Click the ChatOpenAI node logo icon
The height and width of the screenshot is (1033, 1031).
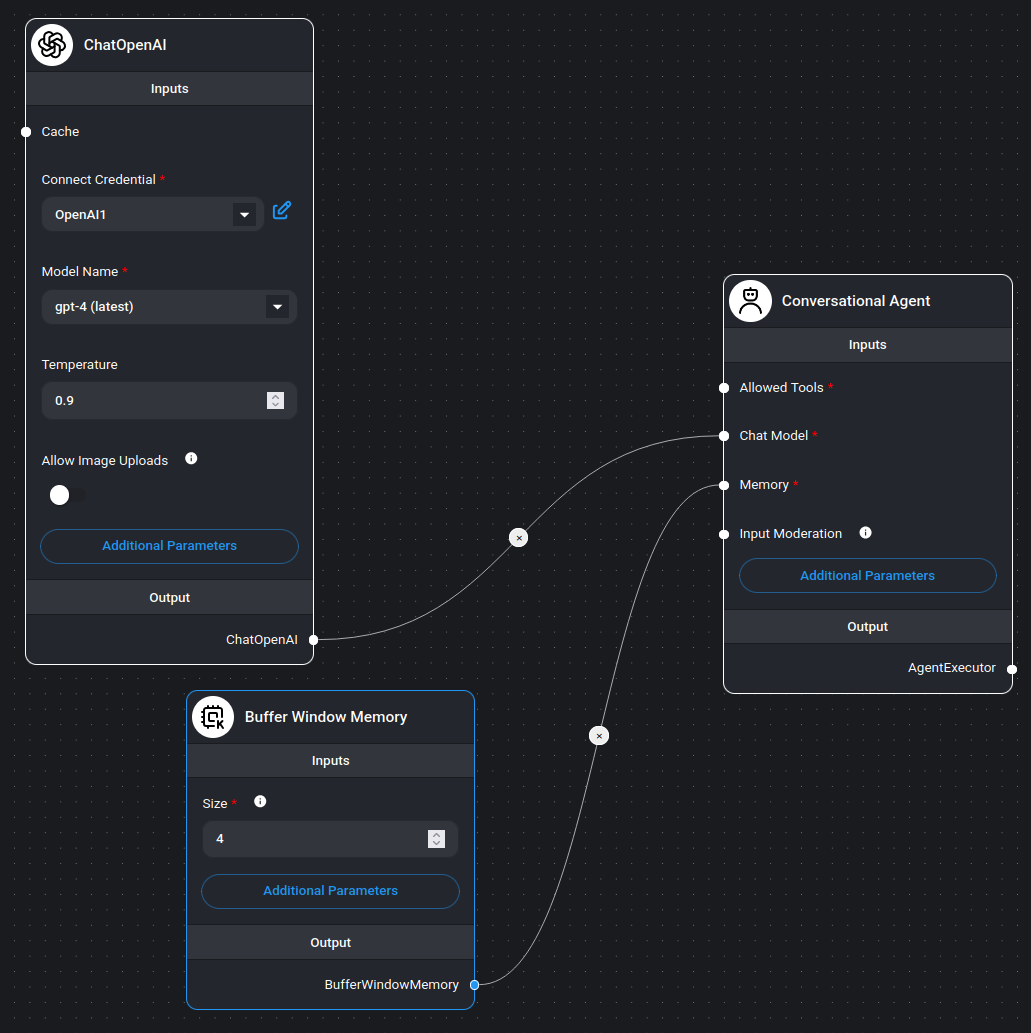click(52, 45)
